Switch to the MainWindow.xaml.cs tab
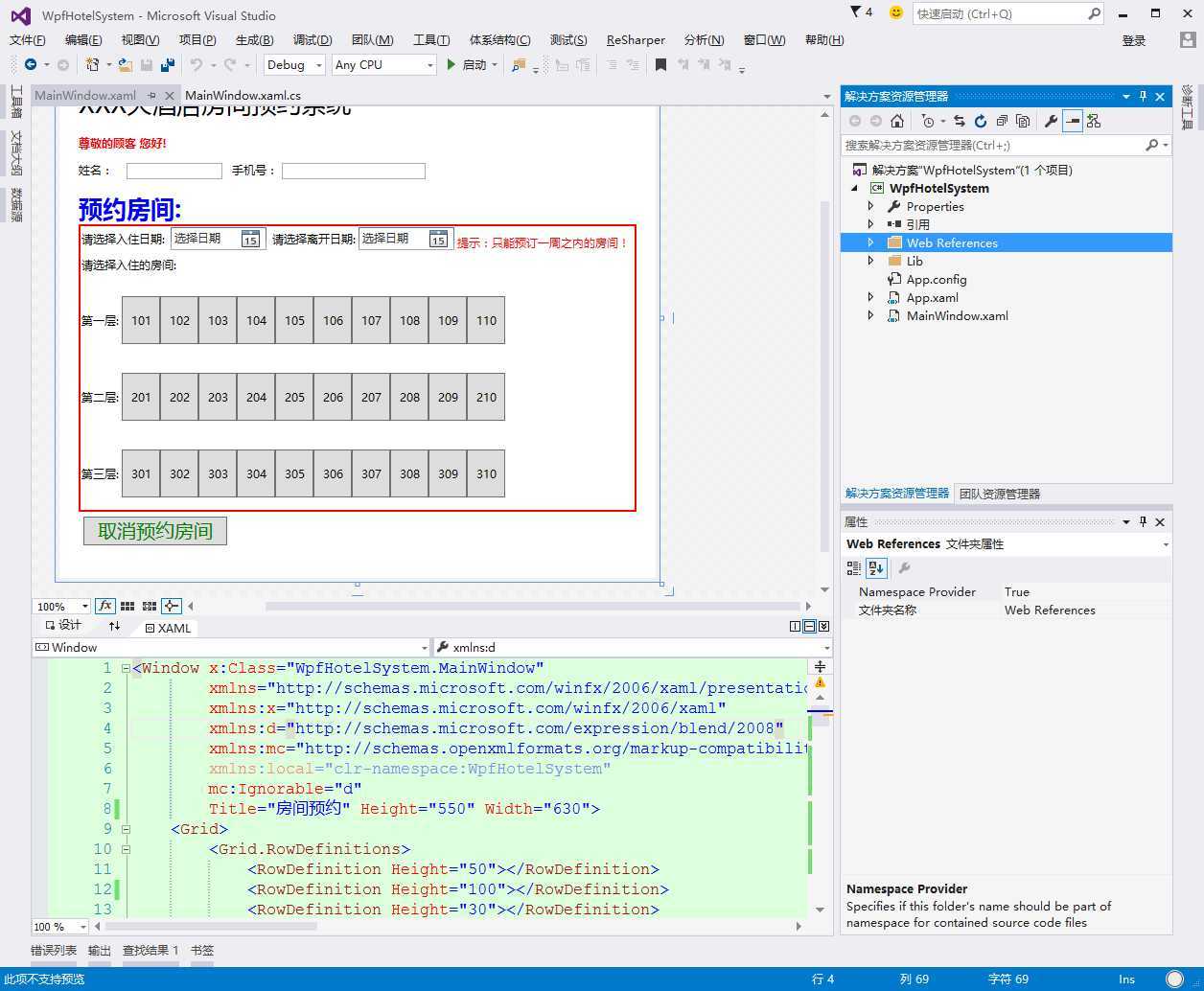 (x=243, y=96)
